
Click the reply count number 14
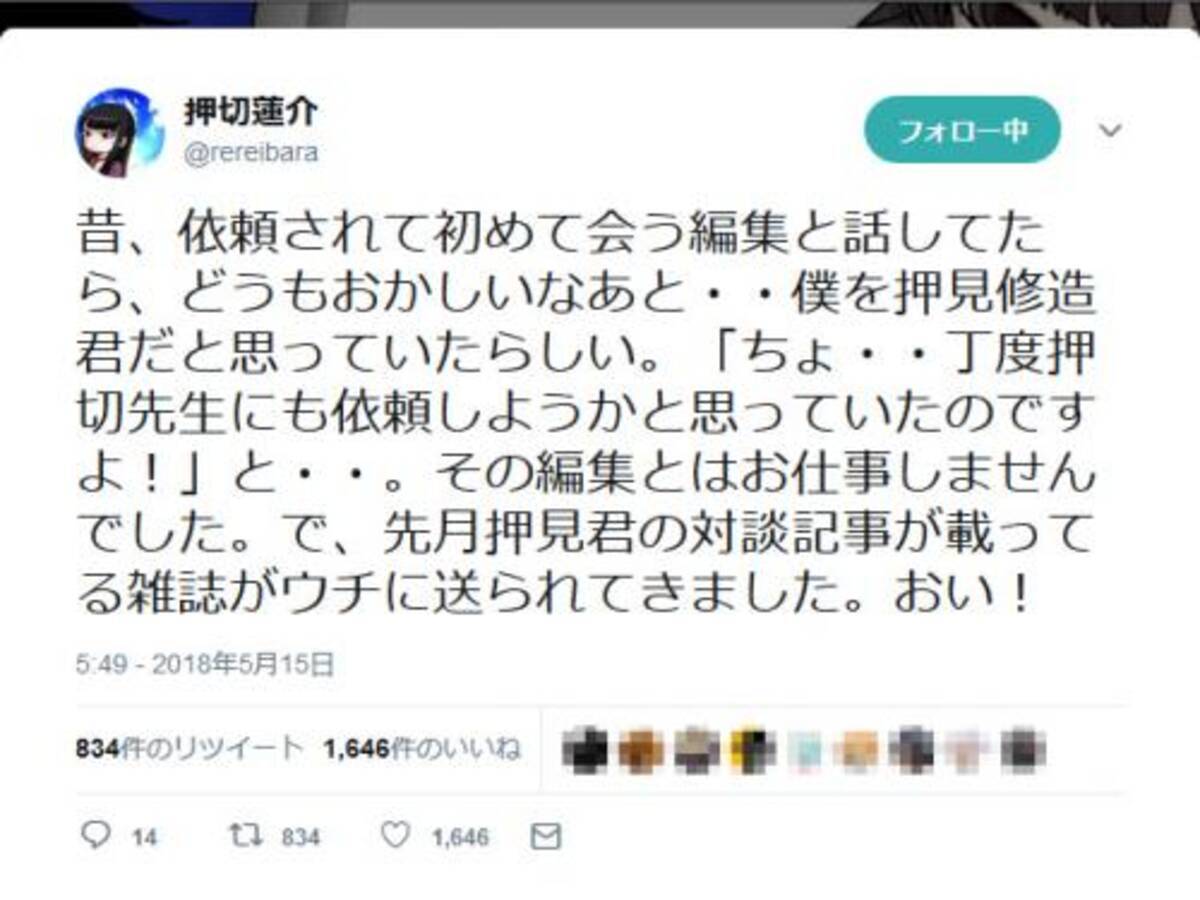[145, 838]
